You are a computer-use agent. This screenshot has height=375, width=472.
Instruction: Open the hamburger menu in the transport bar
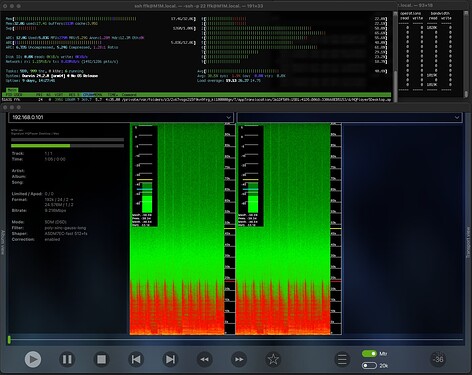tap(342, 359)
